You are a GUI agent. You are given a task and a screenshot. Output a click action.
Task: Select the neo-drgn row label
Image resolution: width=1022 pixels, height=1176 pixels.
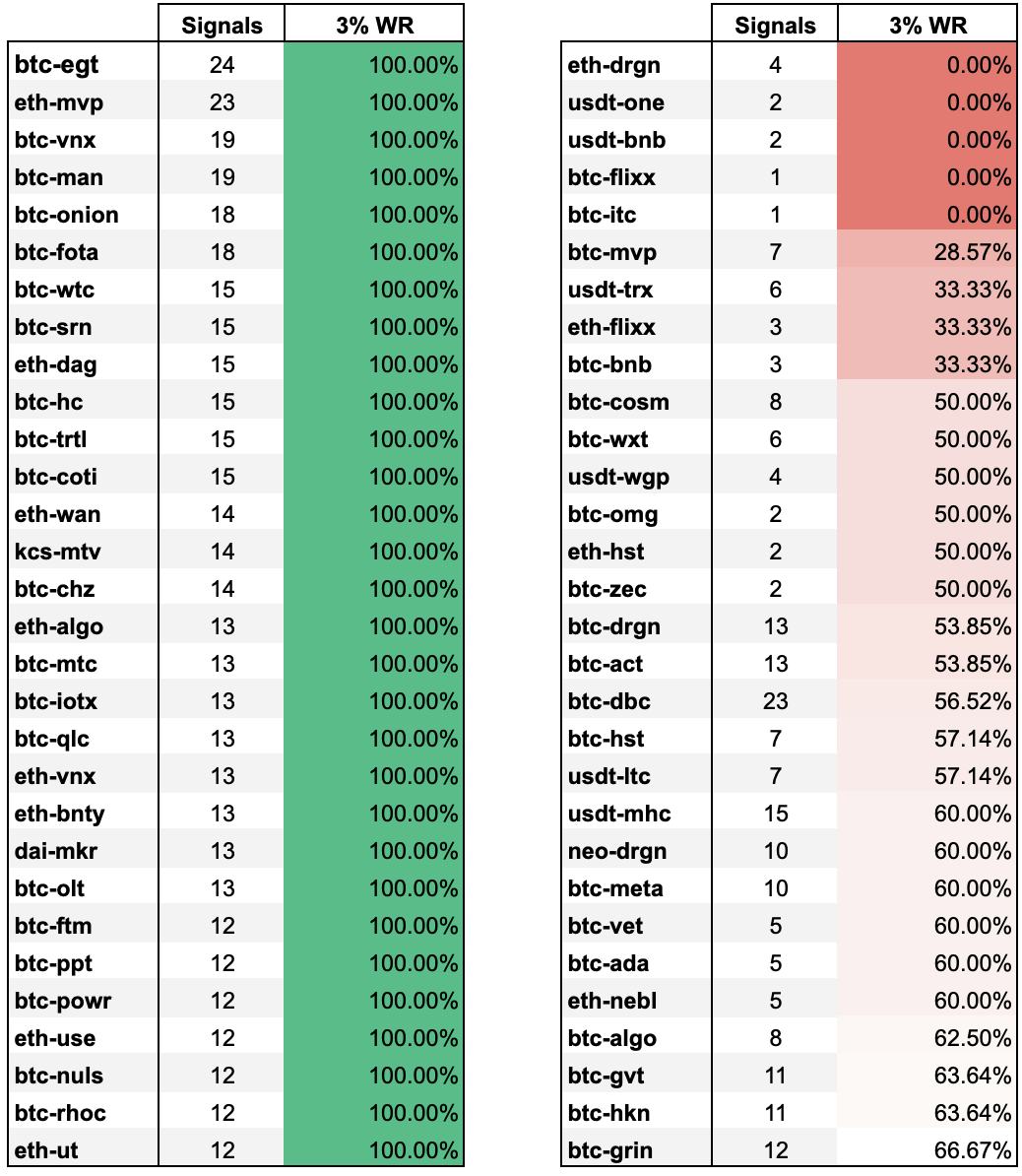click(x=617, y=851)
